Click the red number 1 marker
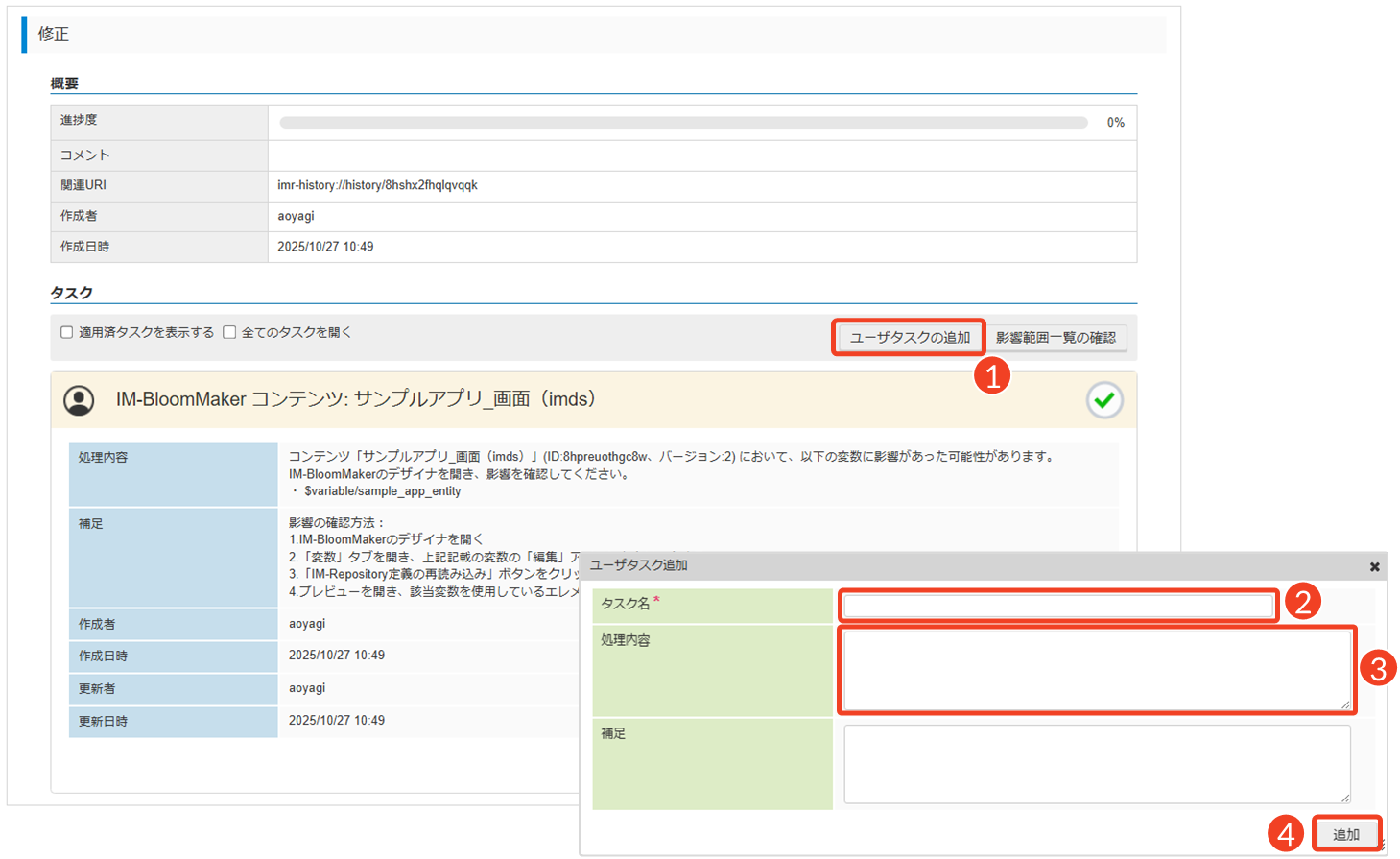Screen dimensions: 1400x859 click(992, 375)
